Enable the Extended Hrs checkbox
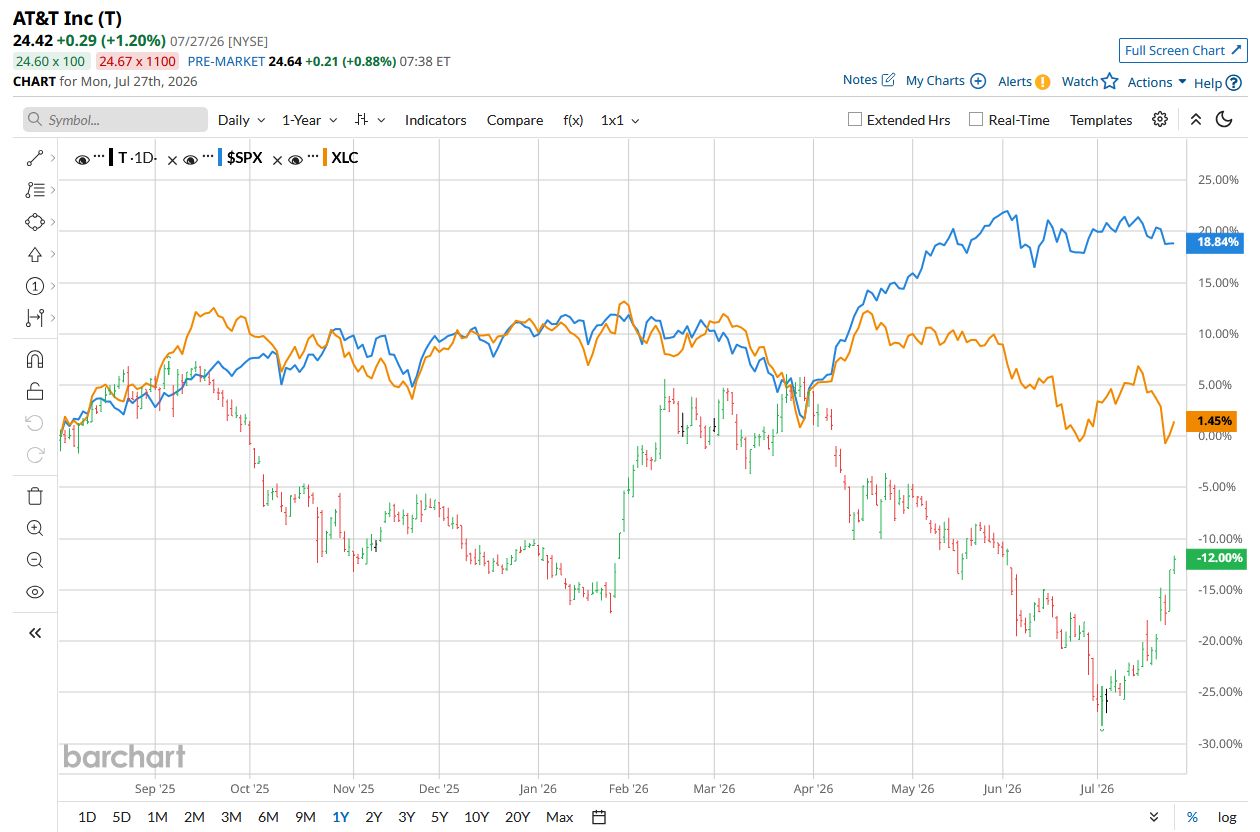This screenshot has width=1260, height=832. pyautogui.click(x=855, y=119)
